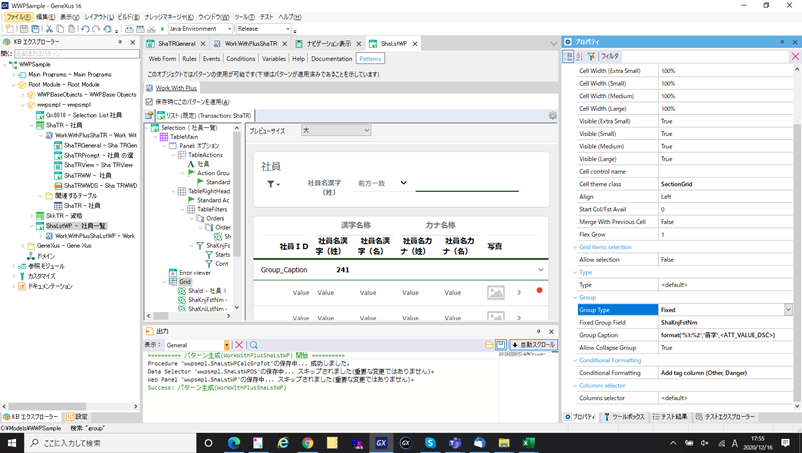
Task: Open the ツールボックス bottom tab
Action: pyautogui.click(x=624, y=417)
